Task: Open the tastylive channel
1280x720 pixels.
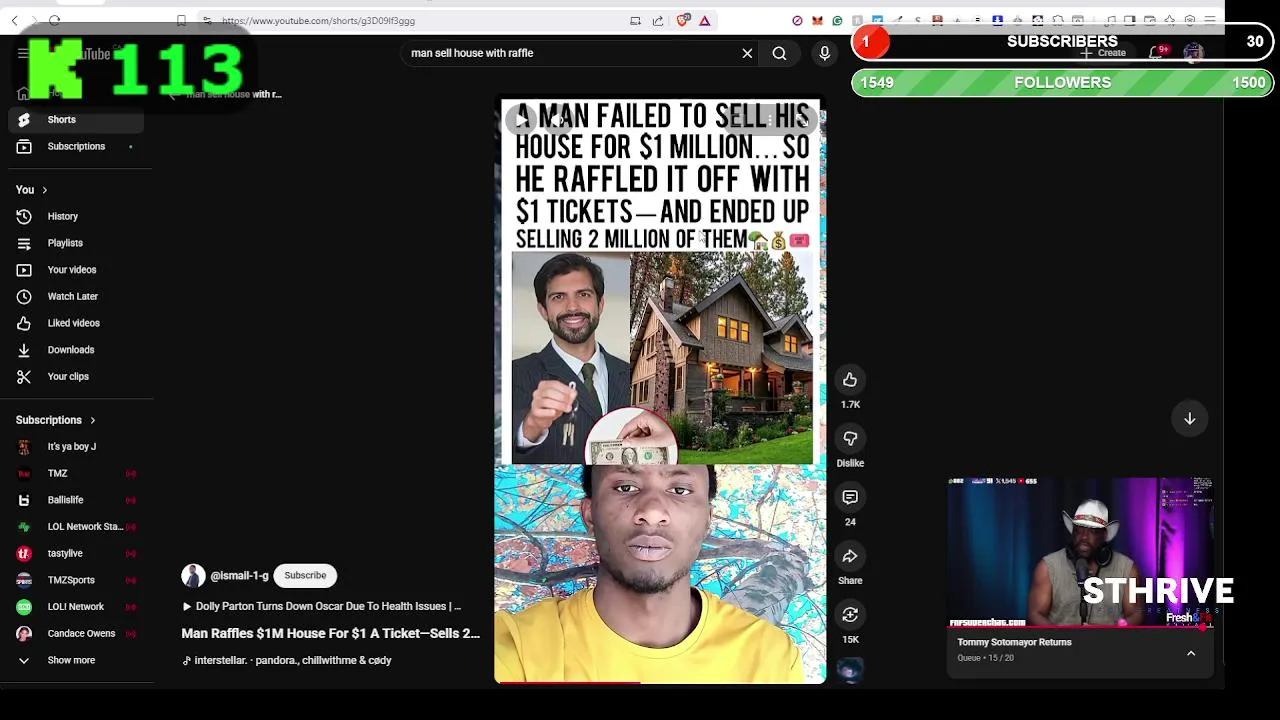Action: [x=76, y=554]
